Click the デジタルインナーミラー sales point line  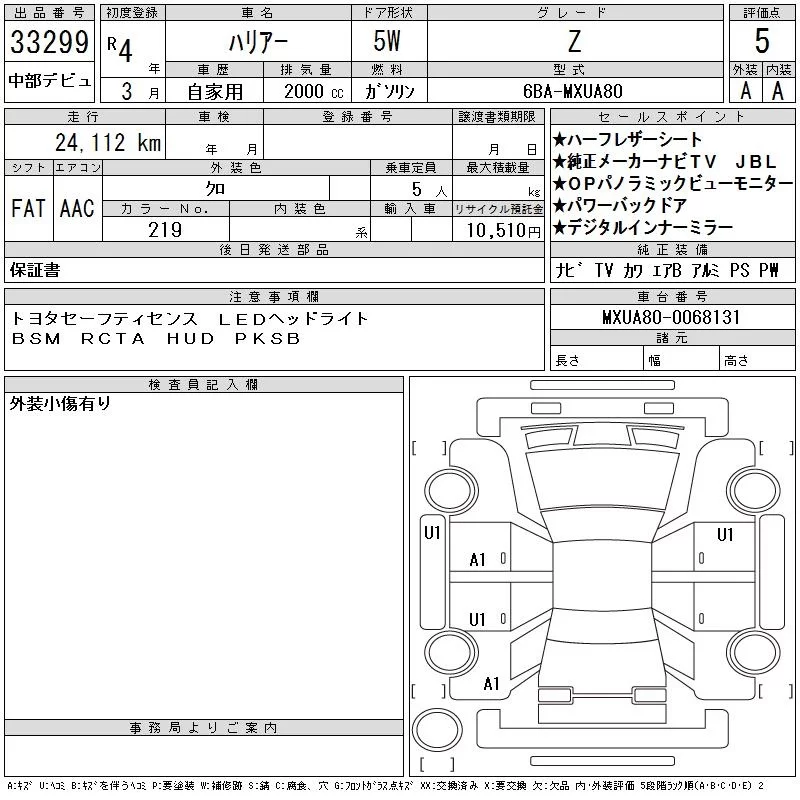click(643, 227)
